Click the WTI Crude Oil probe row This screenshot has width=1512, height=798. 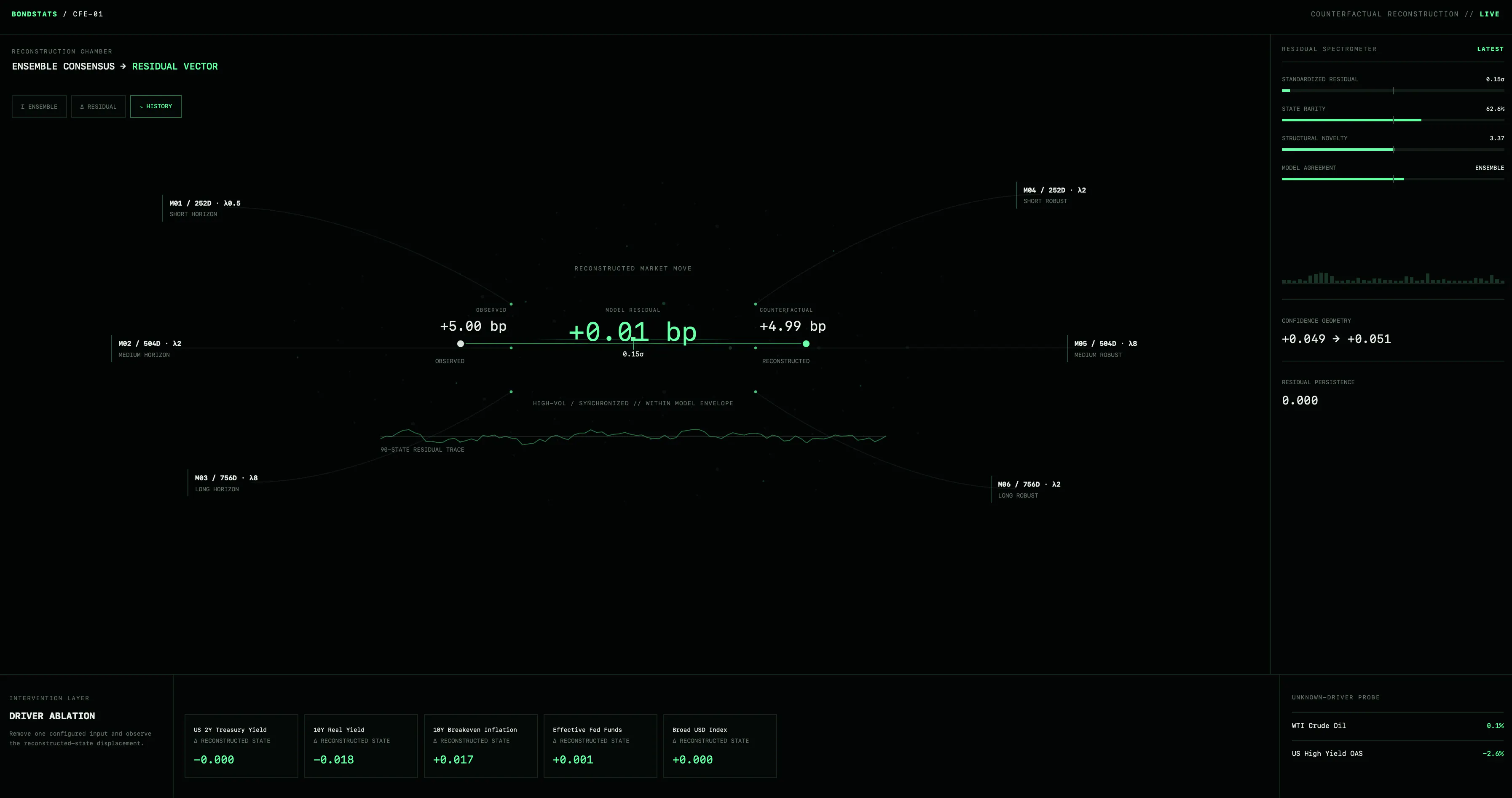coord(1397,726)
